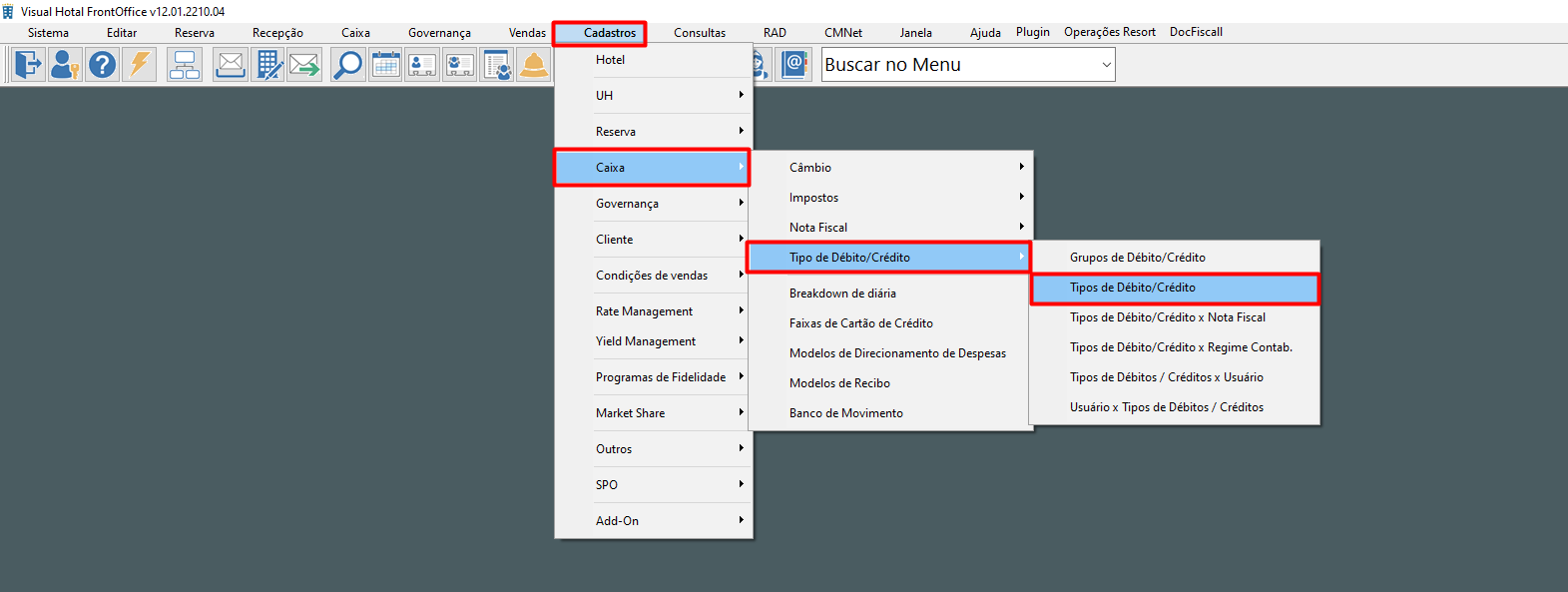Viewport: 1568px width, 592px height.
Task: Expand the Cliente submenu
Action: pos(654,240)
